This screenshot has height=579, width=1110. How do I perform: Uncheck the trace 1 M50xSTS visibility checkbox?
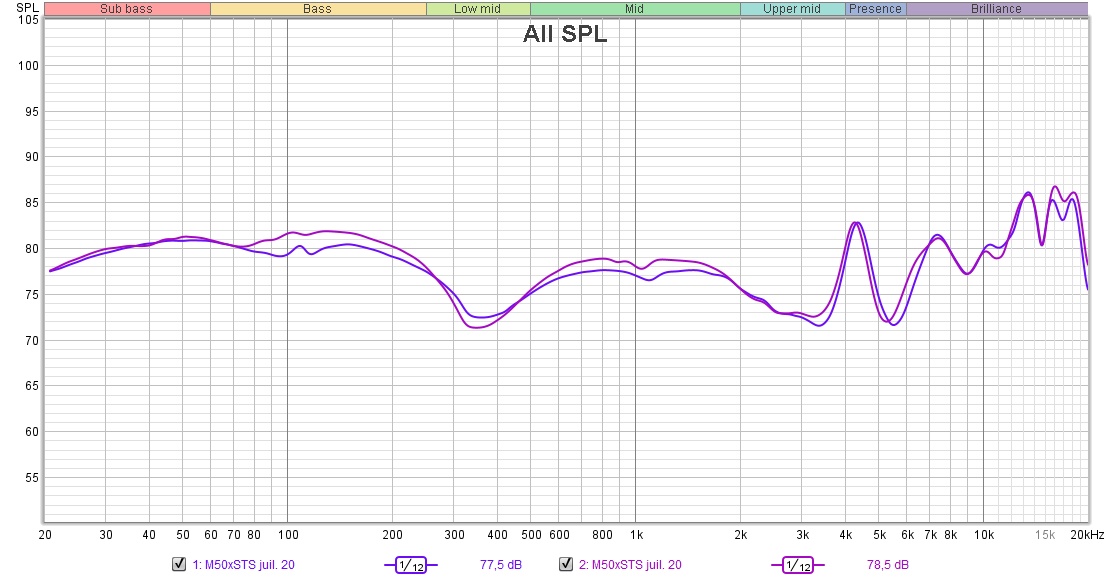179,564
